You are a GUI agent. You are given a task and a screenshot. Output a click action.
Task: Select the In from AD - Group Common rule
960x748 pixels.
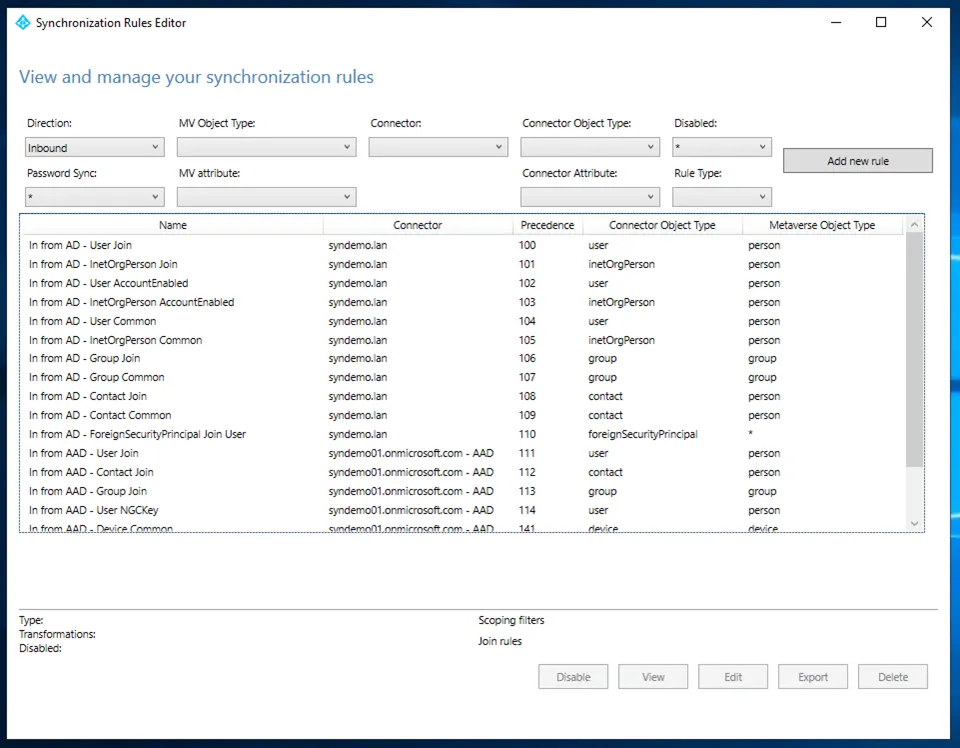pyautogui.click(x=97, y=377)
